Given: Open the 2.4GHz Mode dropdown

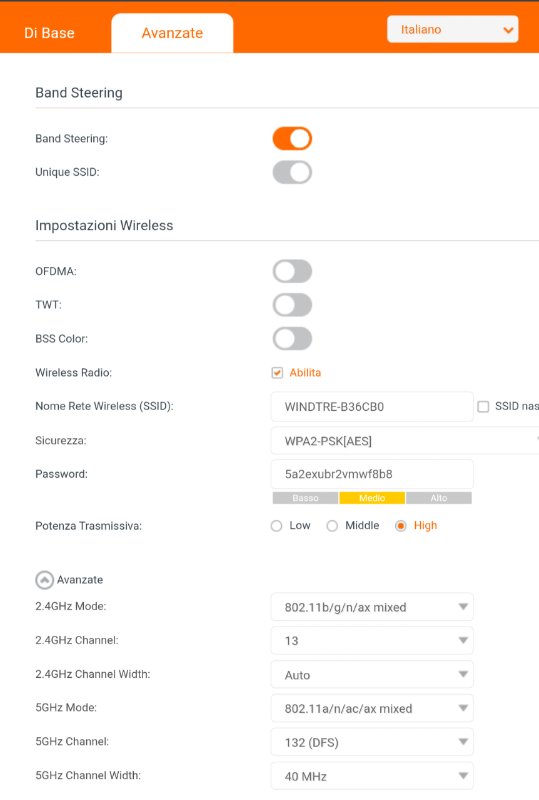Looking at the screenshot, I should pos(372,607).
